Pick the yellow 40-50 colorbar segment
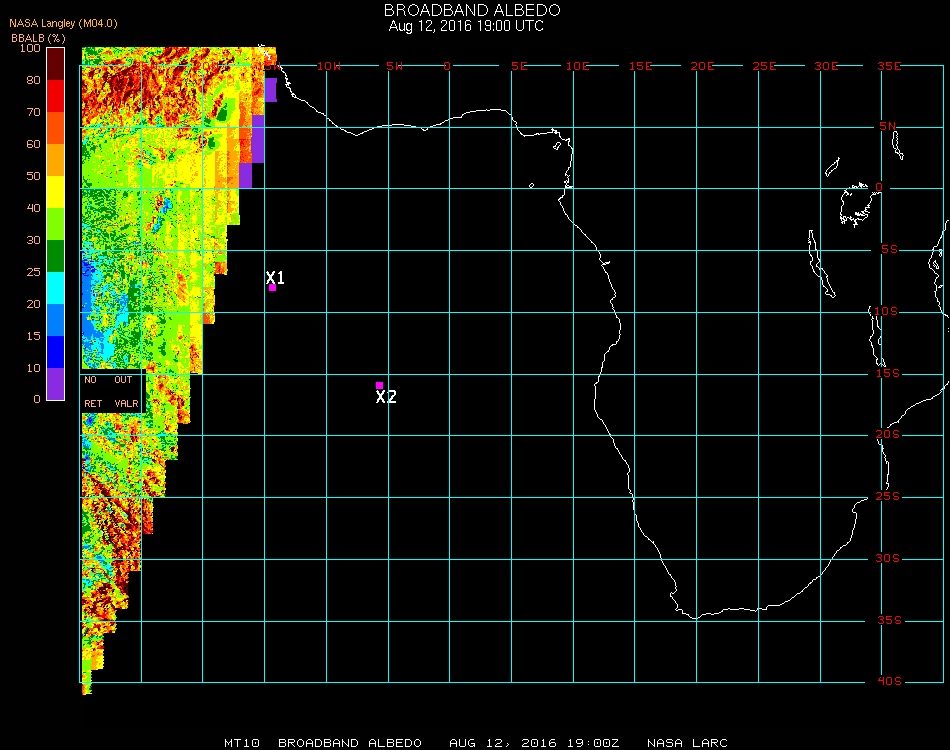The height and width of the screenshot is (750, 950). (x=56, y=192)
